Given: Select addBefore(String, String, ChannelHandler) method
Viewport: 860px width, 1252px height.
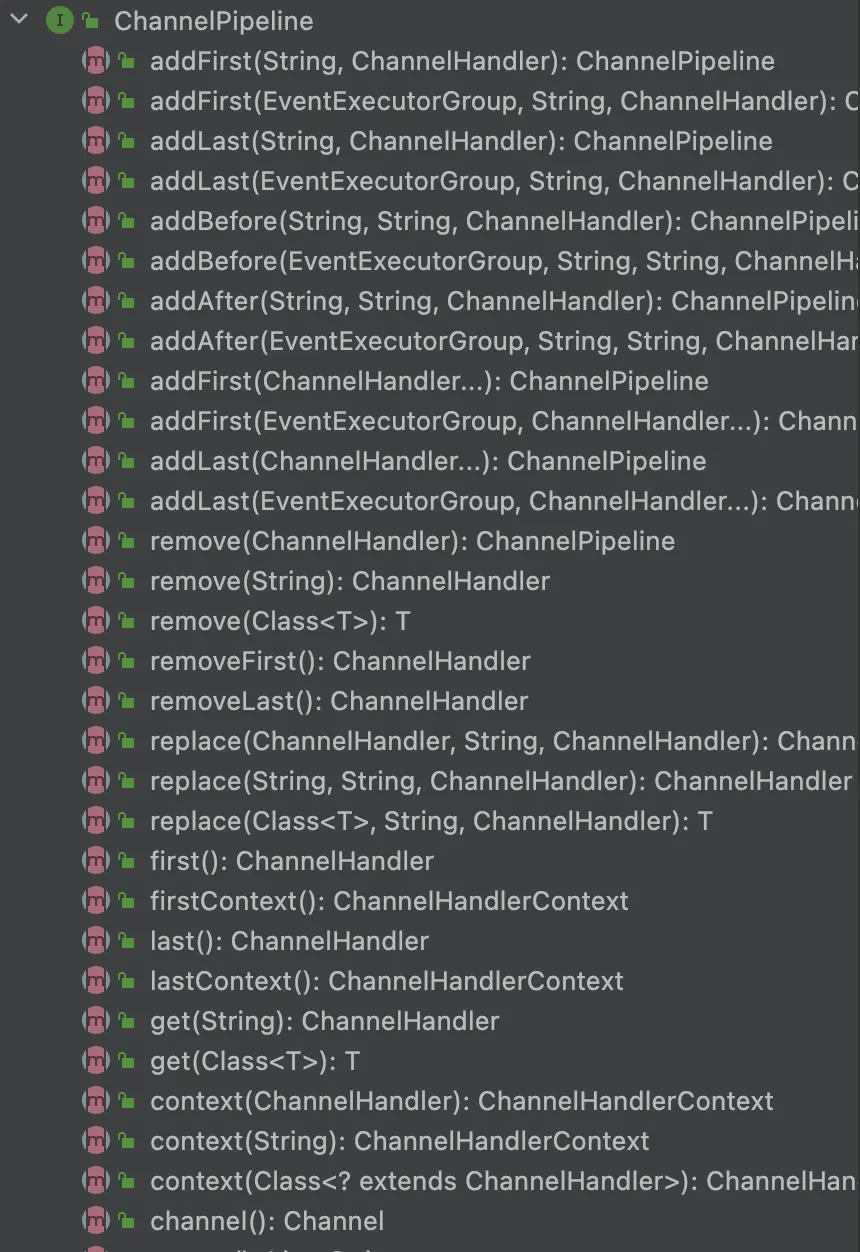Looking at the screenshot, I should 500,221.
